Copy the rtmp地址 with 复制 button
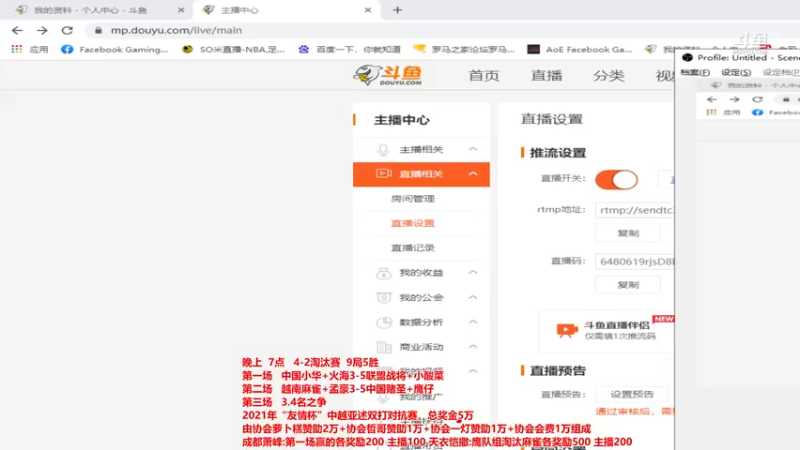 (628, 233)
